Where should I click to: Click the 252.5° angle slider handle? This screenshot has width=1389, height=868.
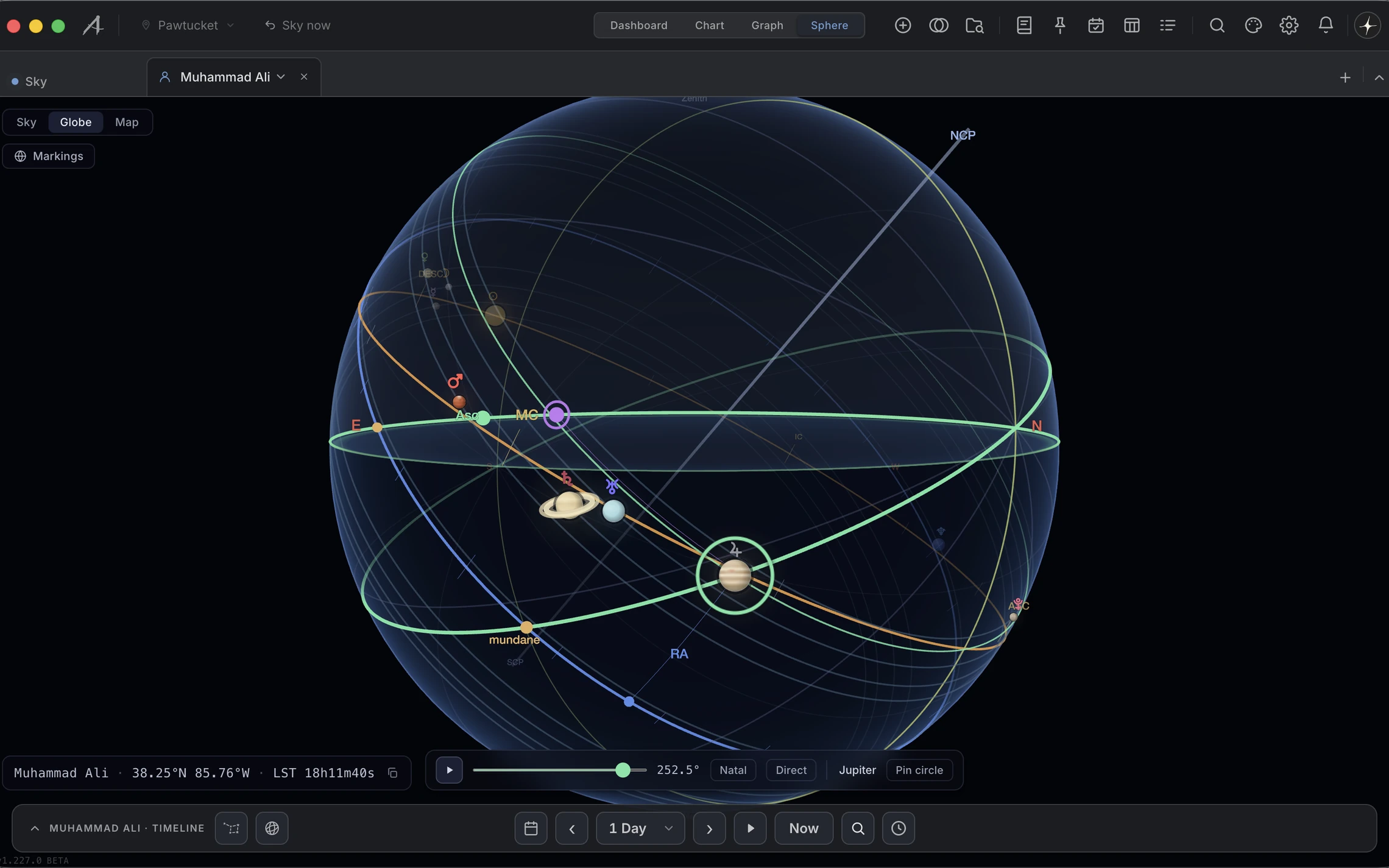(623, 770)
